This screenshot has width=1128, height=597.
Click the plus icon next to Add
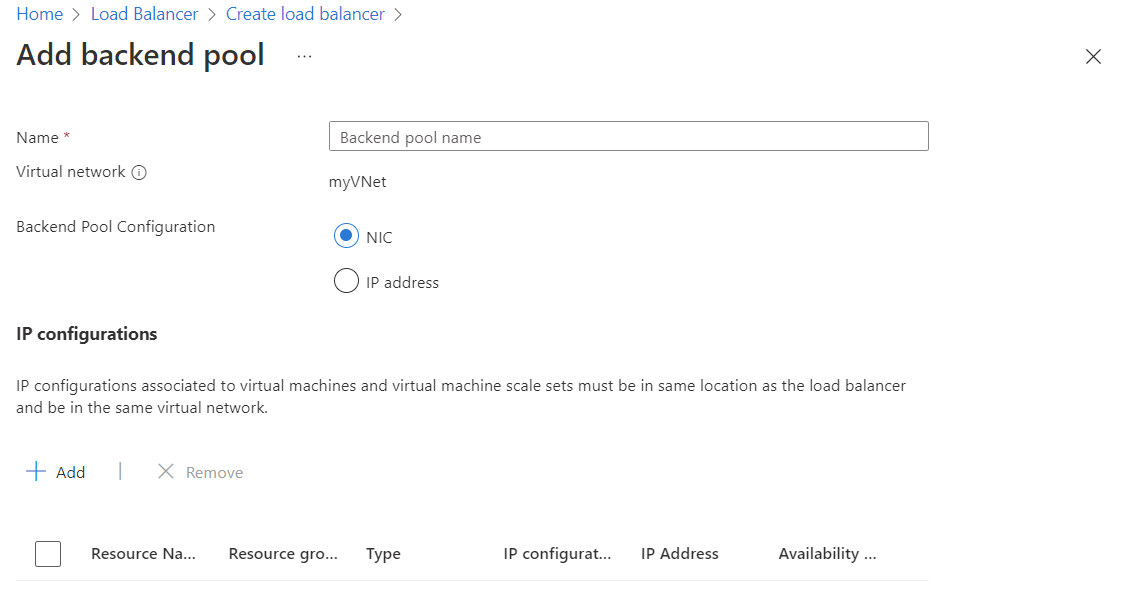(36, 471)
